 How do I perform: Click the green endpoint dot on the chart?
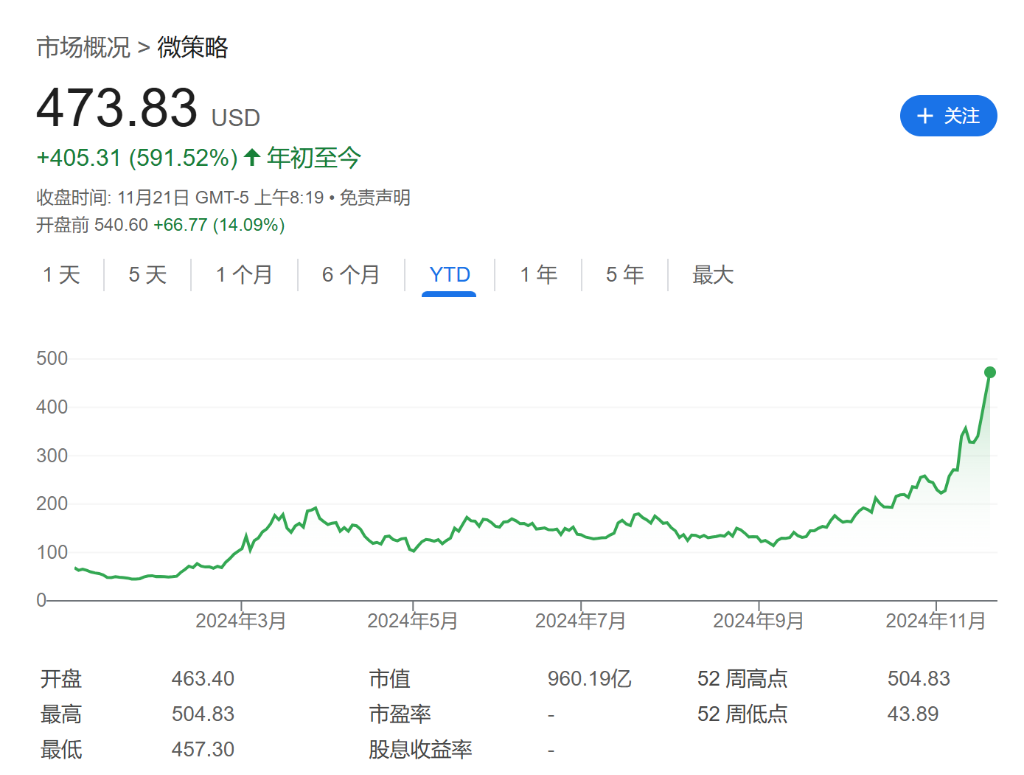(990, 372)
